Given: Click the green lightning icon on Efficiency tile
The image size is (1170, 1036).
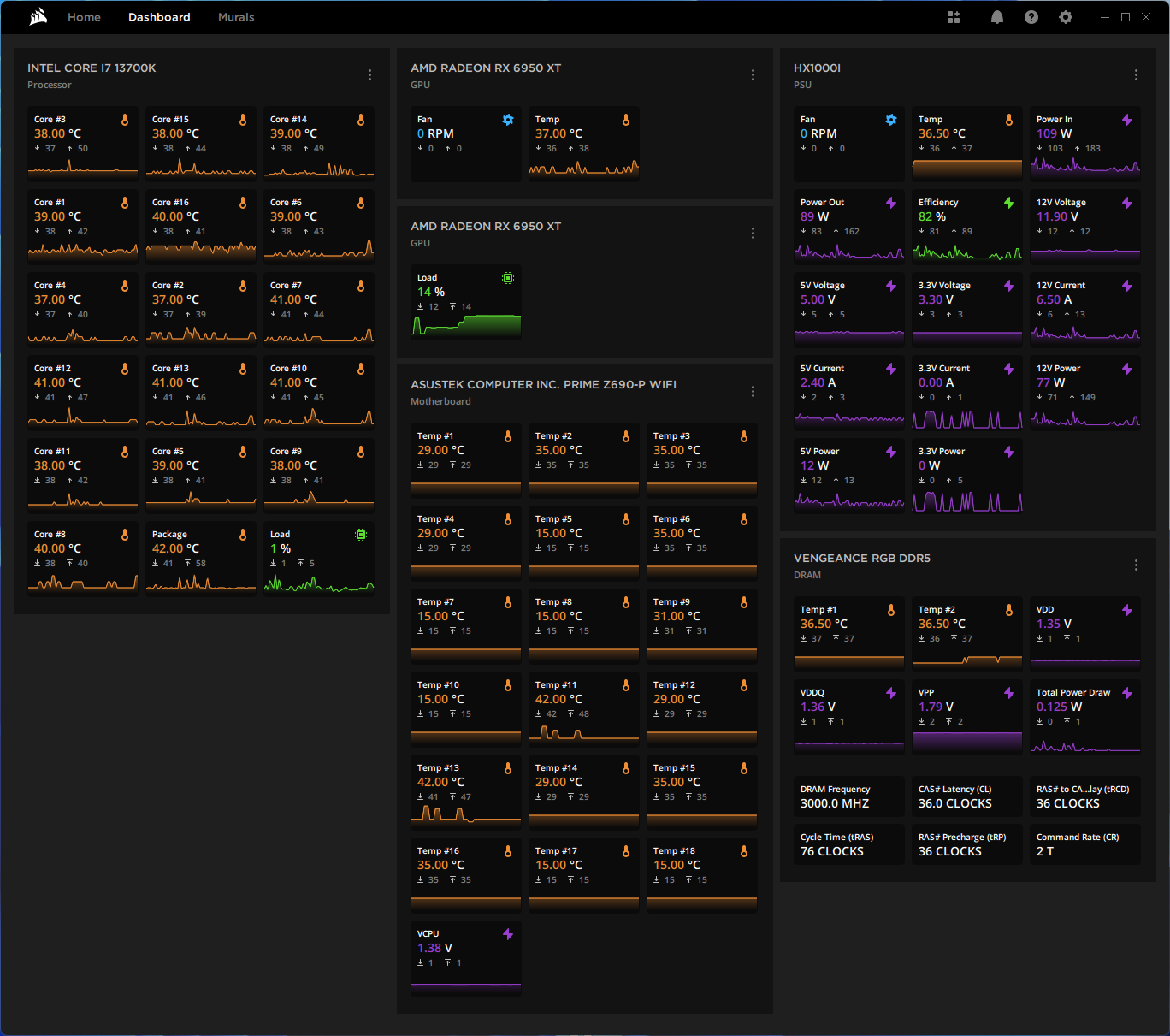Looking at the screenshot, I should point(1009,203).
